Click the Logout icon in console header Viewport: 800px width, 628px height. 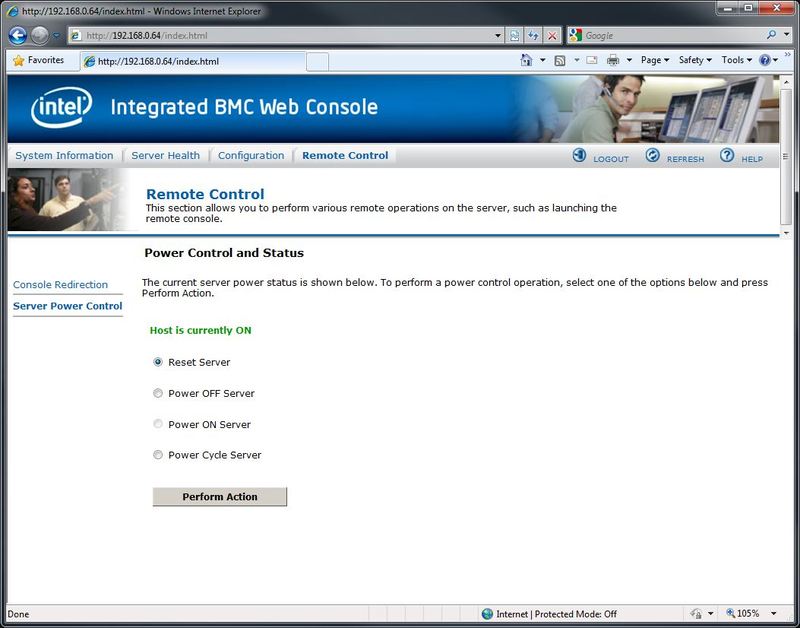(x=579, y=156)
